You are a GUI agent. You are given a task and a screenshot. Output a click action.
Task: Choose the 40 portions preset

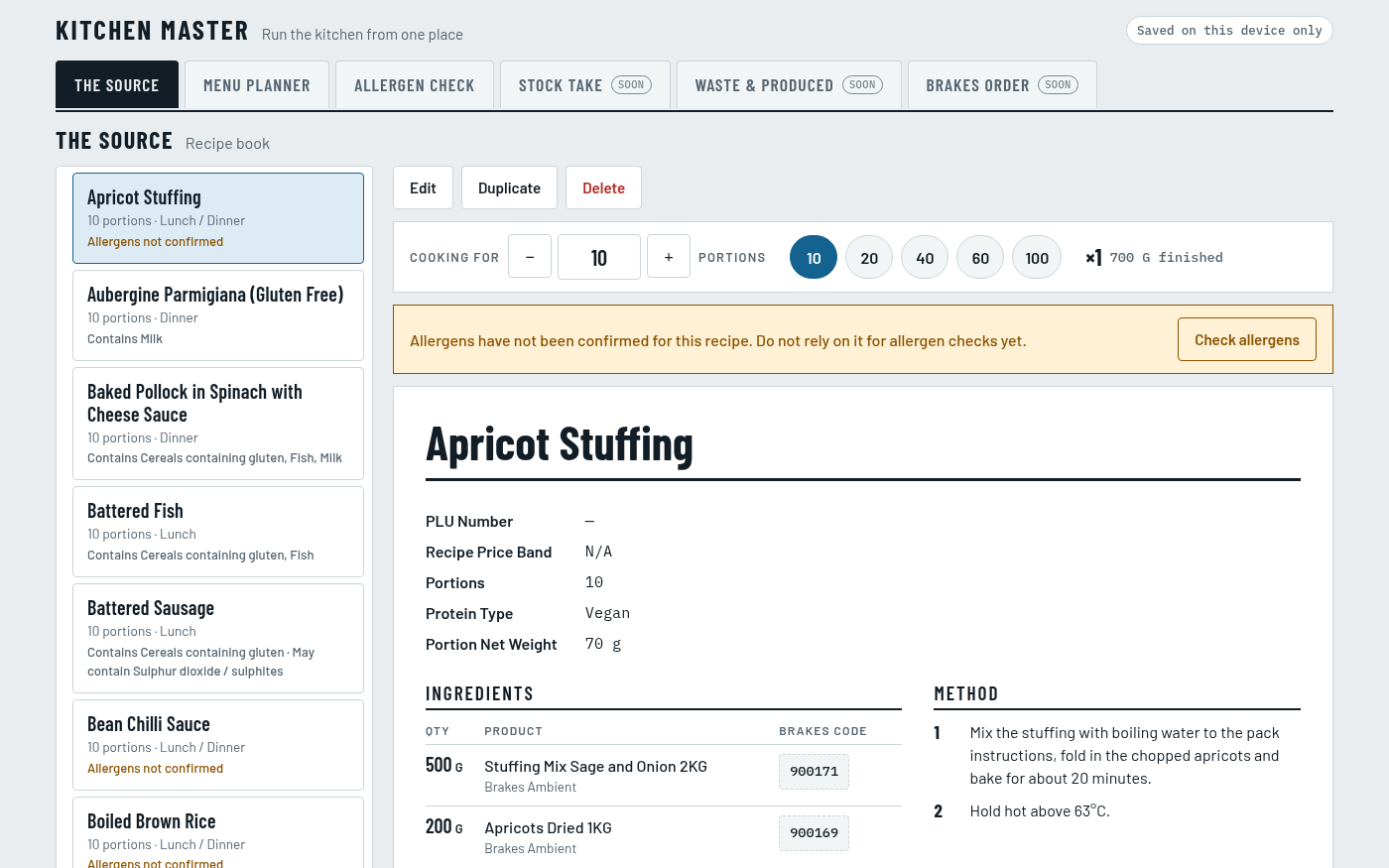(x=925, y=257)
